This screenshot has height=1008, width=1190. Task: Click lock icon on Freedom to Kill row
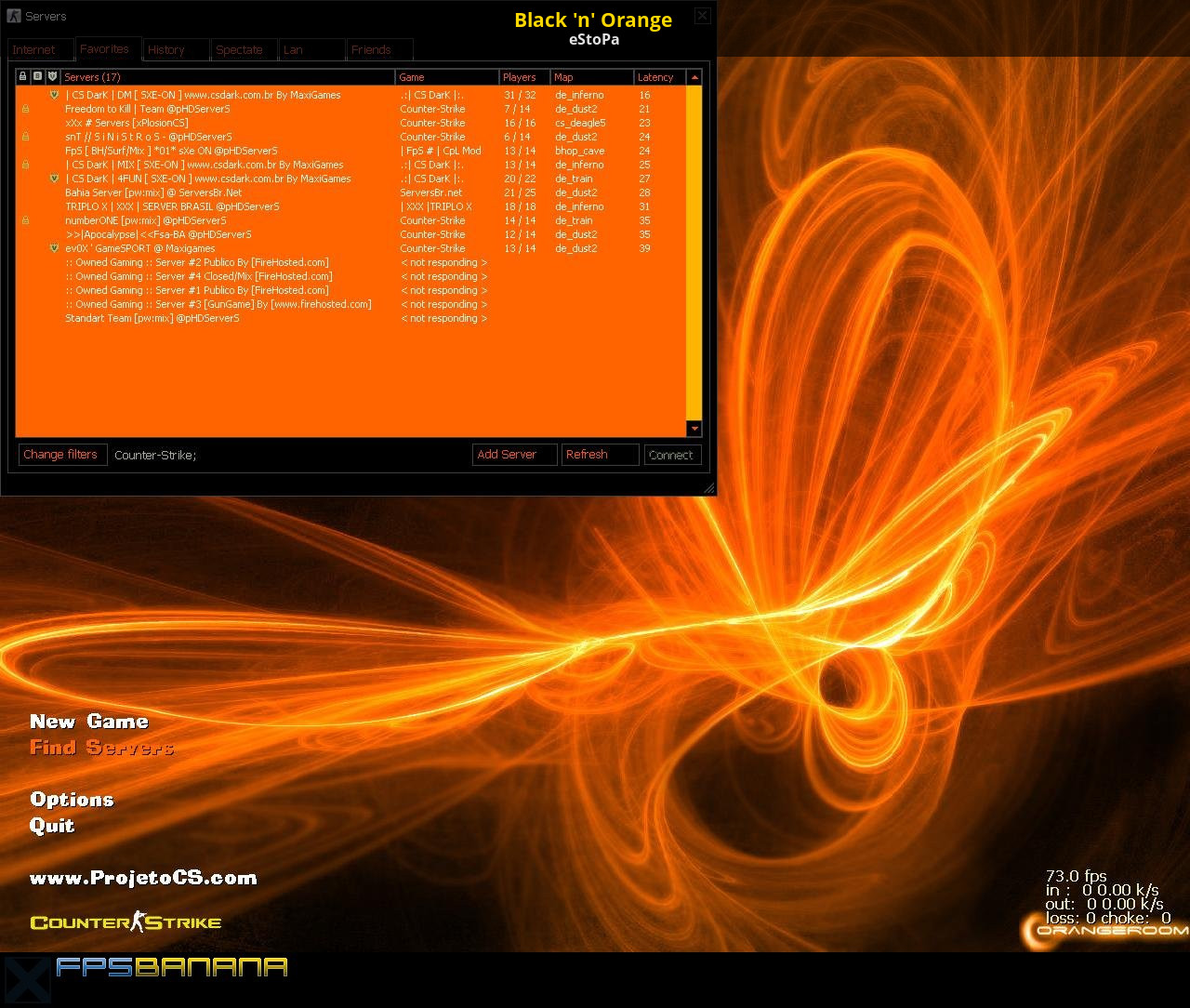[x=25, y=109]
